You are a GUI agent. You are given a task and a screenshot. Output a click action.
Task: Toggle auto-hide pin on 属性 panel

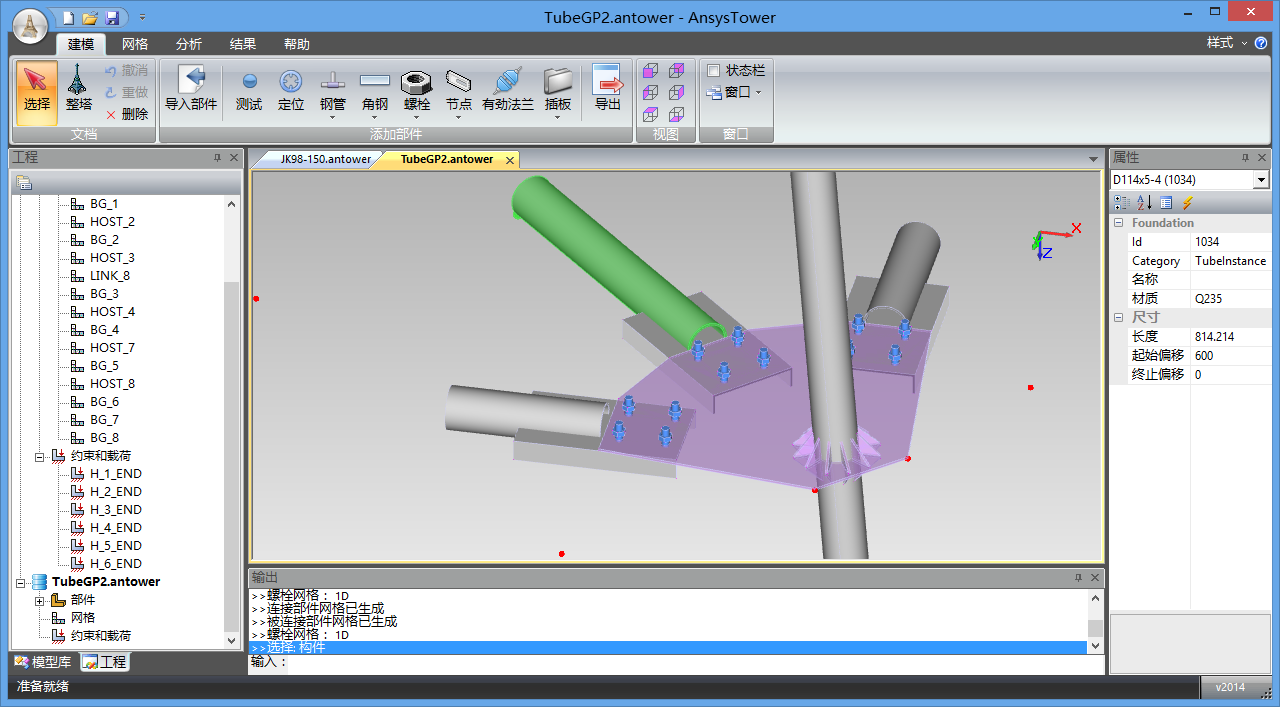1246,158
